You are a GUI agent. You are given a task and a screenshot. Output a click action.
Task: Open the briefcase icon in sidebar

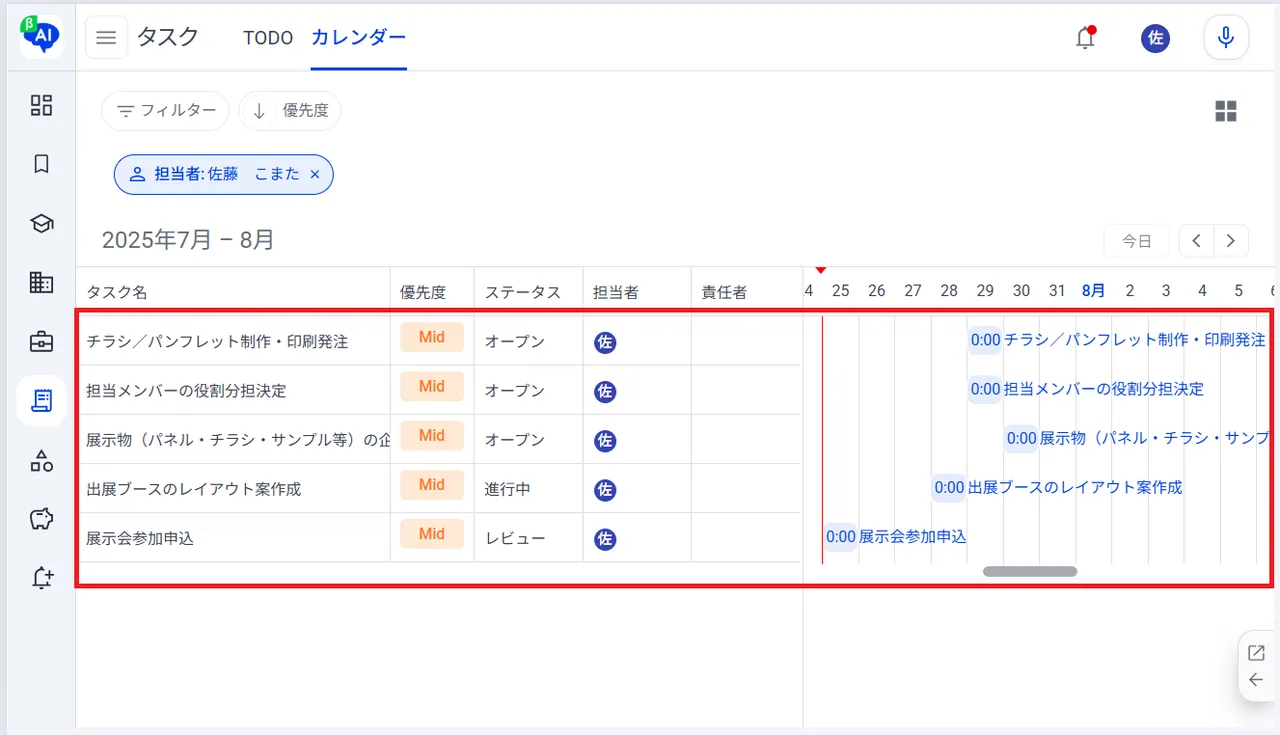point(41,342)
